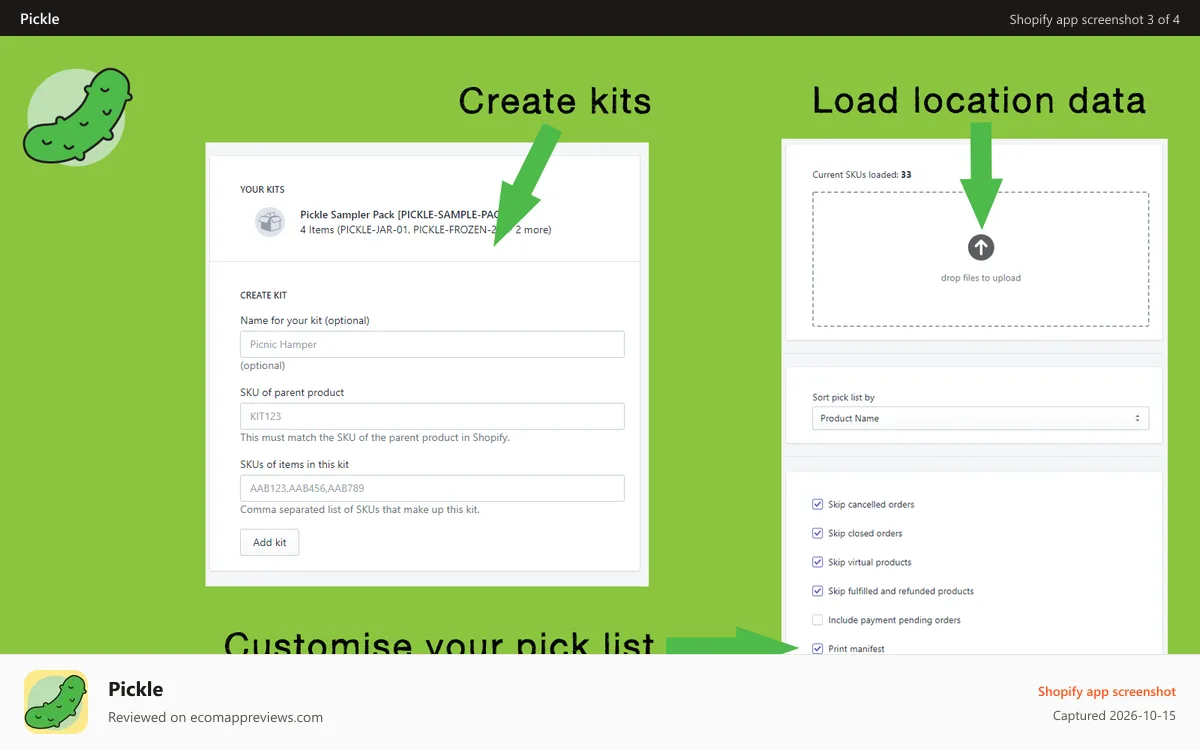The width and height of the screenshot is (1200, 750).
Task: Open the Pickle Sampler Pack kit entry
Action: click(425, 222)
